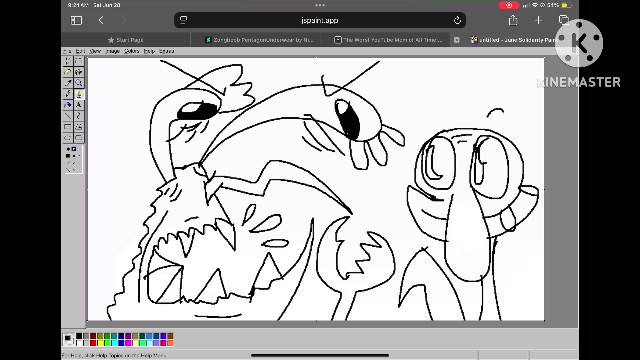Select the Fill With Color bucket tool
The image size is (640, 360).
79,72
